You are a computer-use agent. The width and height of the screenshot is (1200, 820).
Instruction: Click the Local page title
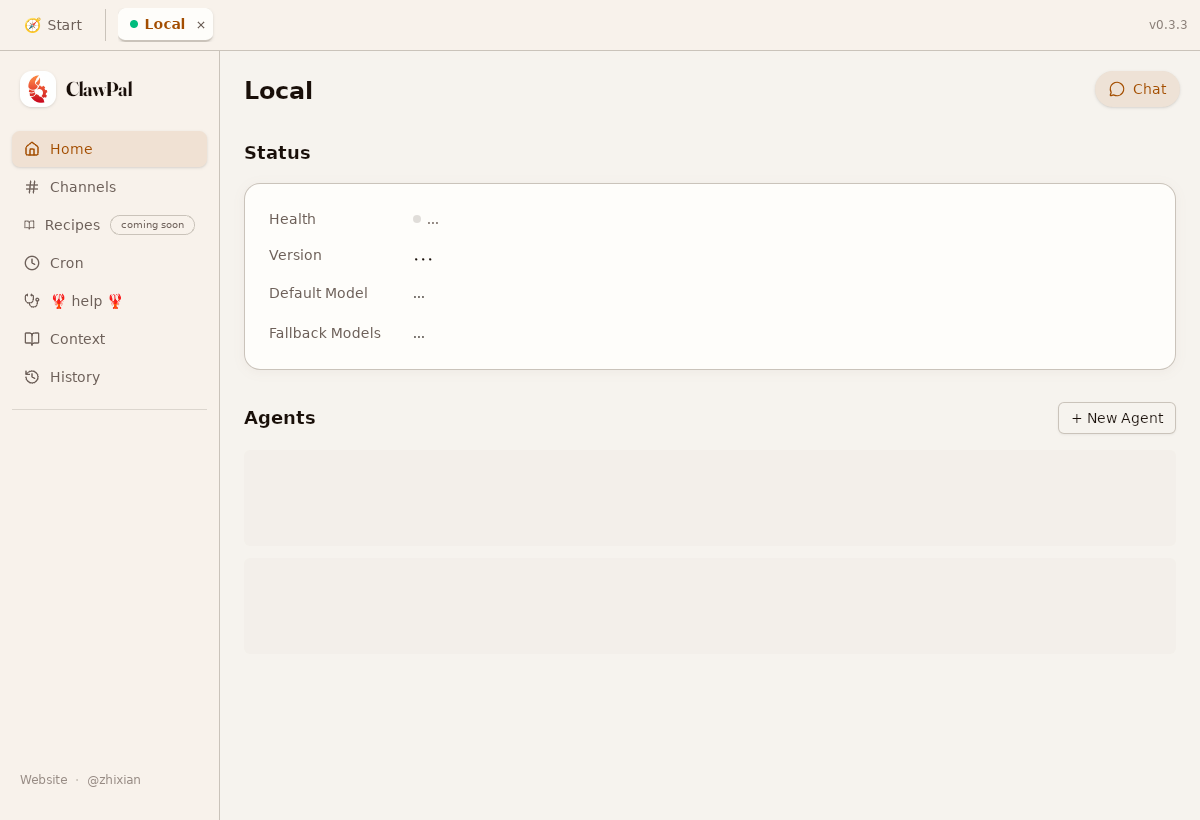[x=278, y=91]
